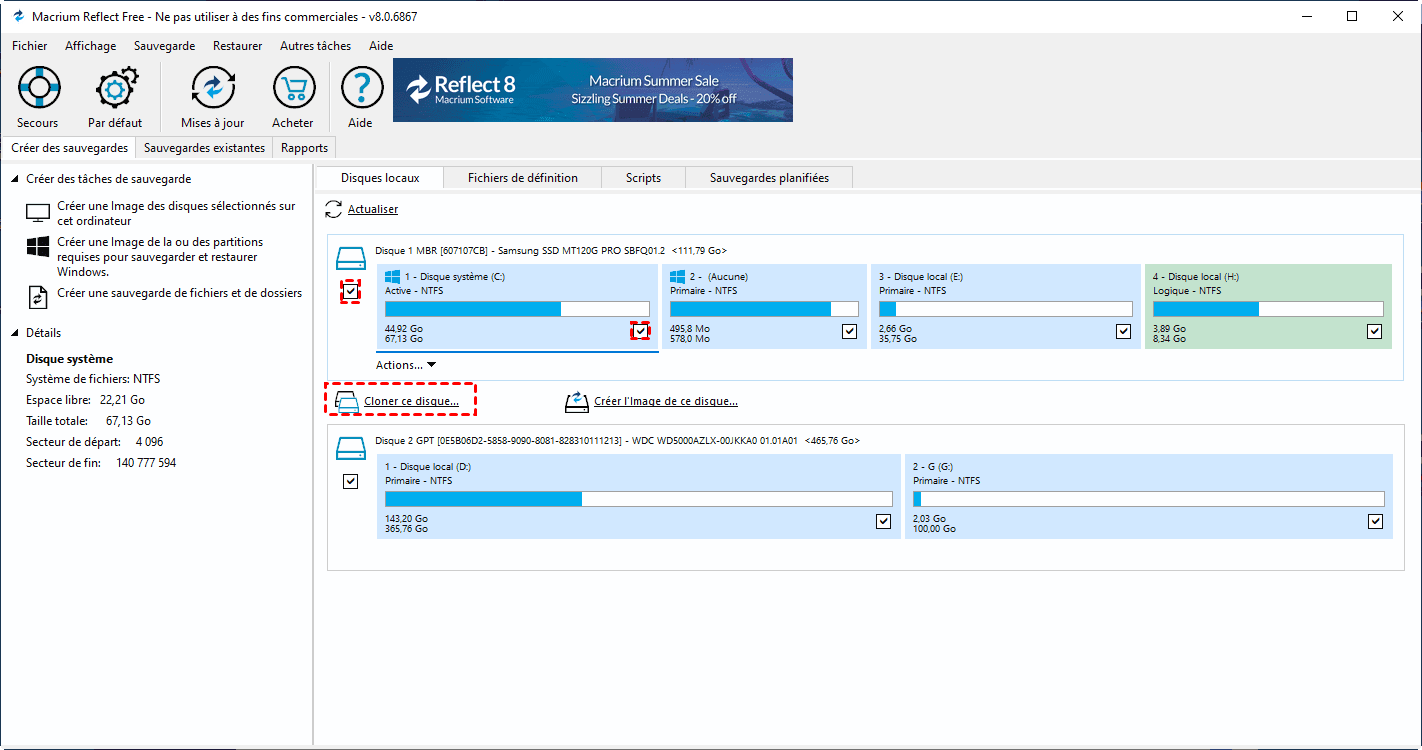
Task: Open the Actions... dropdown
Action: pyautogui.click(x=406, y=365)
